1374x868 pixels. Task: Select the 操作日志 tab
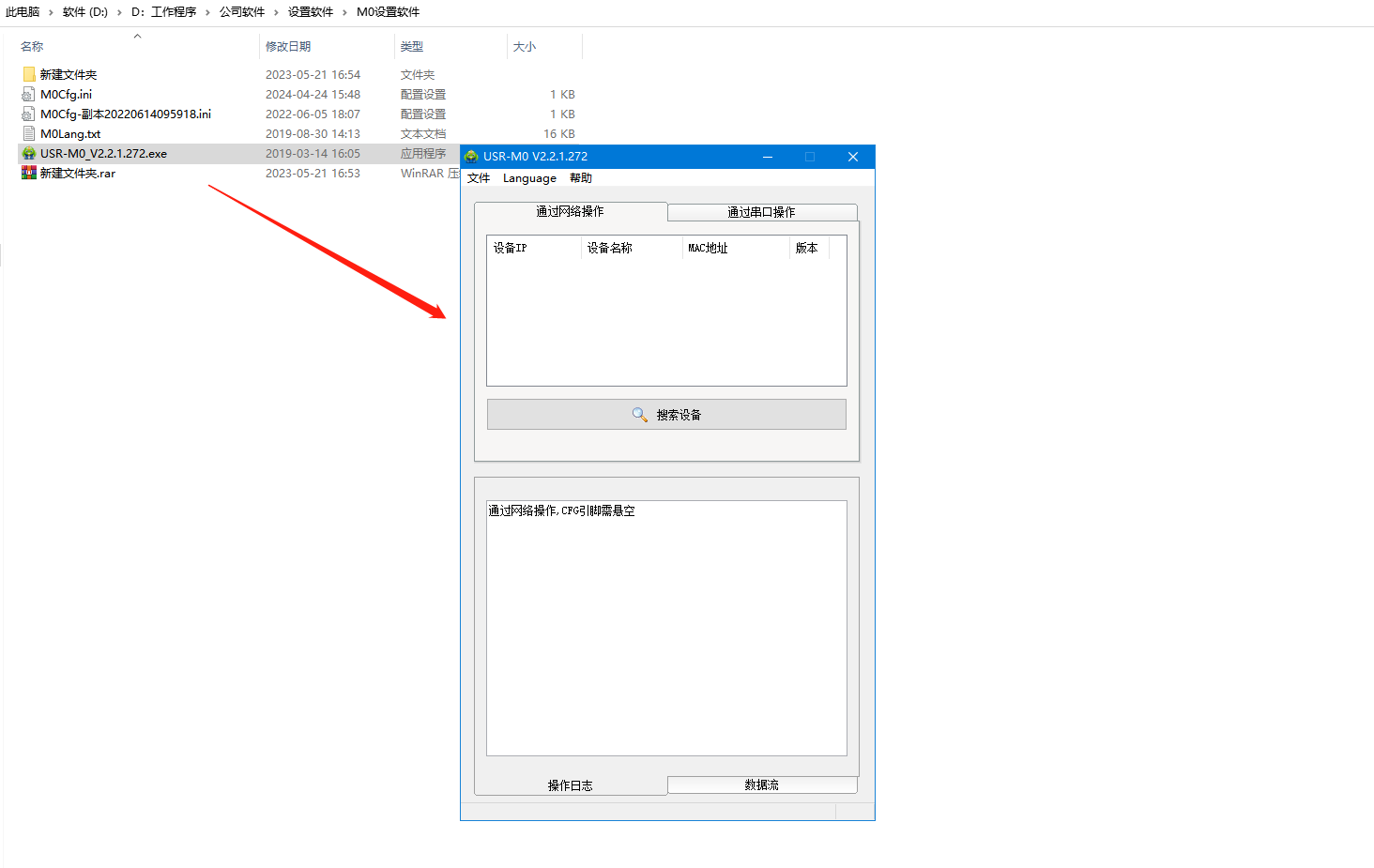click(571, 785)
